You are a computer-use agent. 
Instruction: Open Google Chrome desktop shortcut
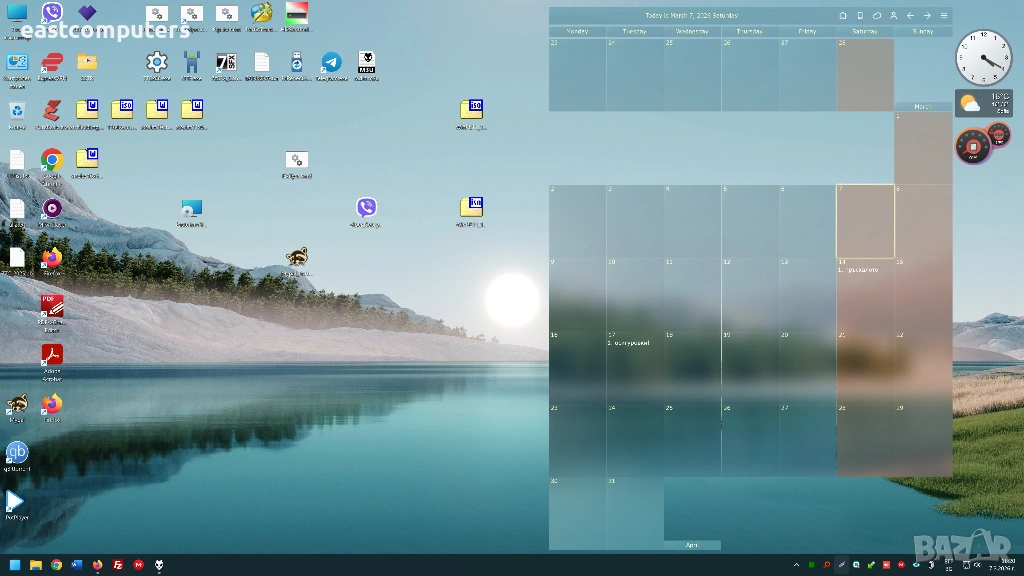[52, 160]
